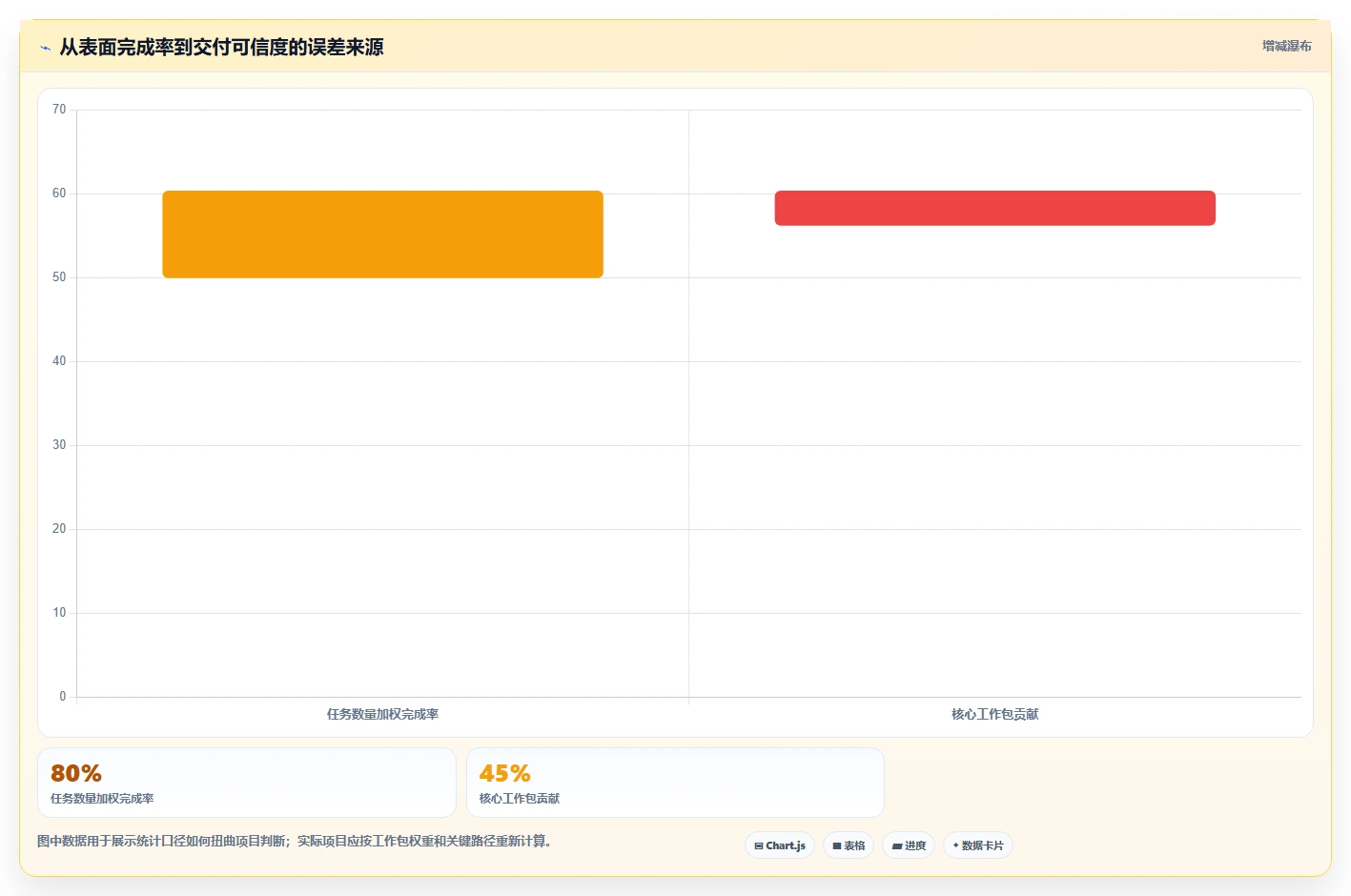Viewport: 1351px width, 896px height.
Task: Click the icon beside the chart title
Action: [x=45, y=48]
